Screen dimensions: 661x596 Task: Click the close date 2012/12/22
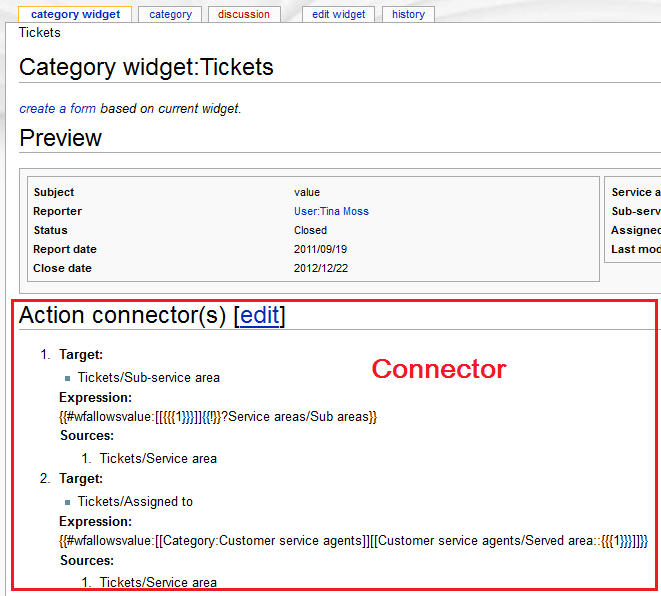coord(320,268)
